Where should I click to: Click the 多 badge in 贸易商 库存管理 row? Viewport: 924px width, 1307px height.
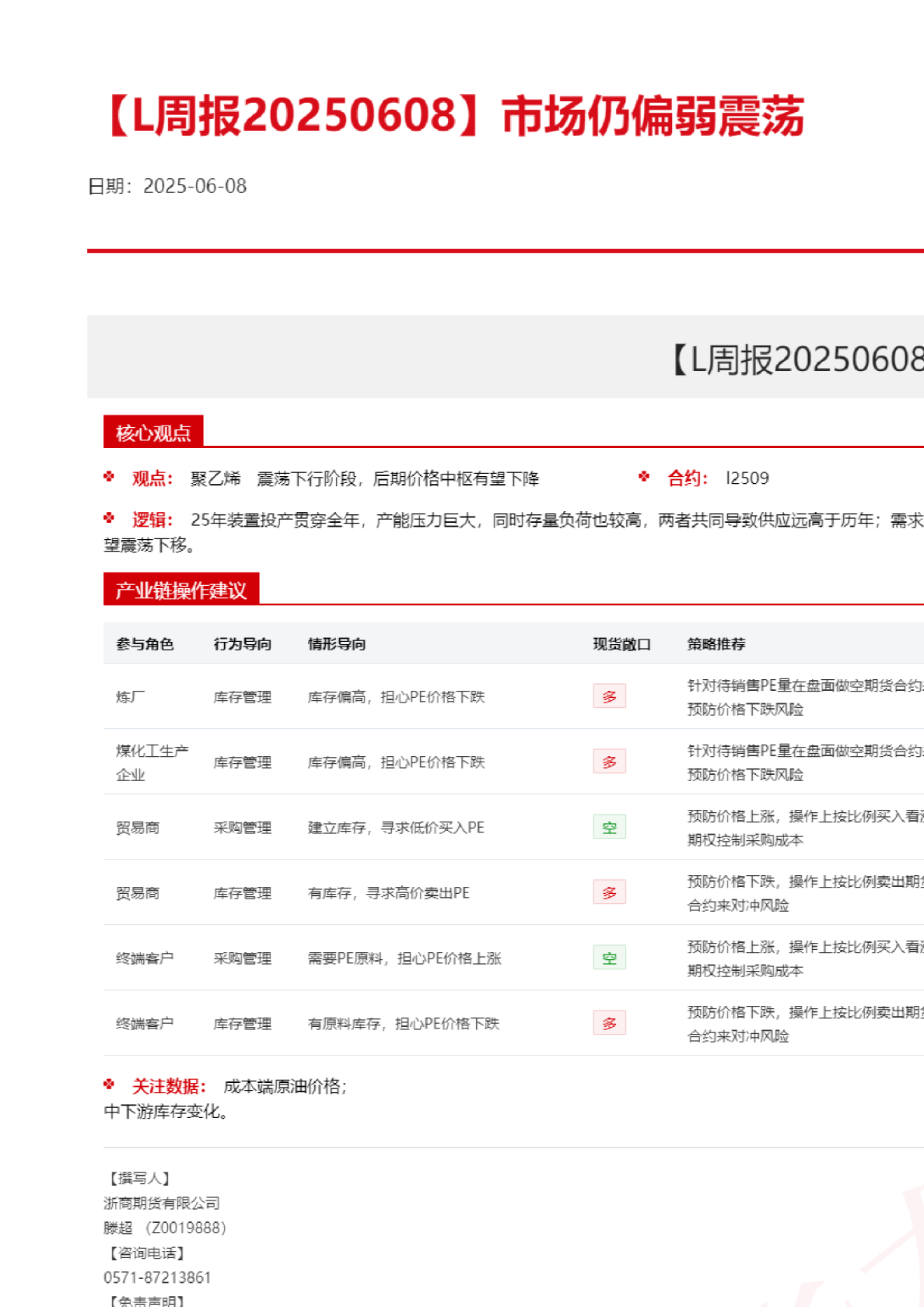[x=609, y=892]
